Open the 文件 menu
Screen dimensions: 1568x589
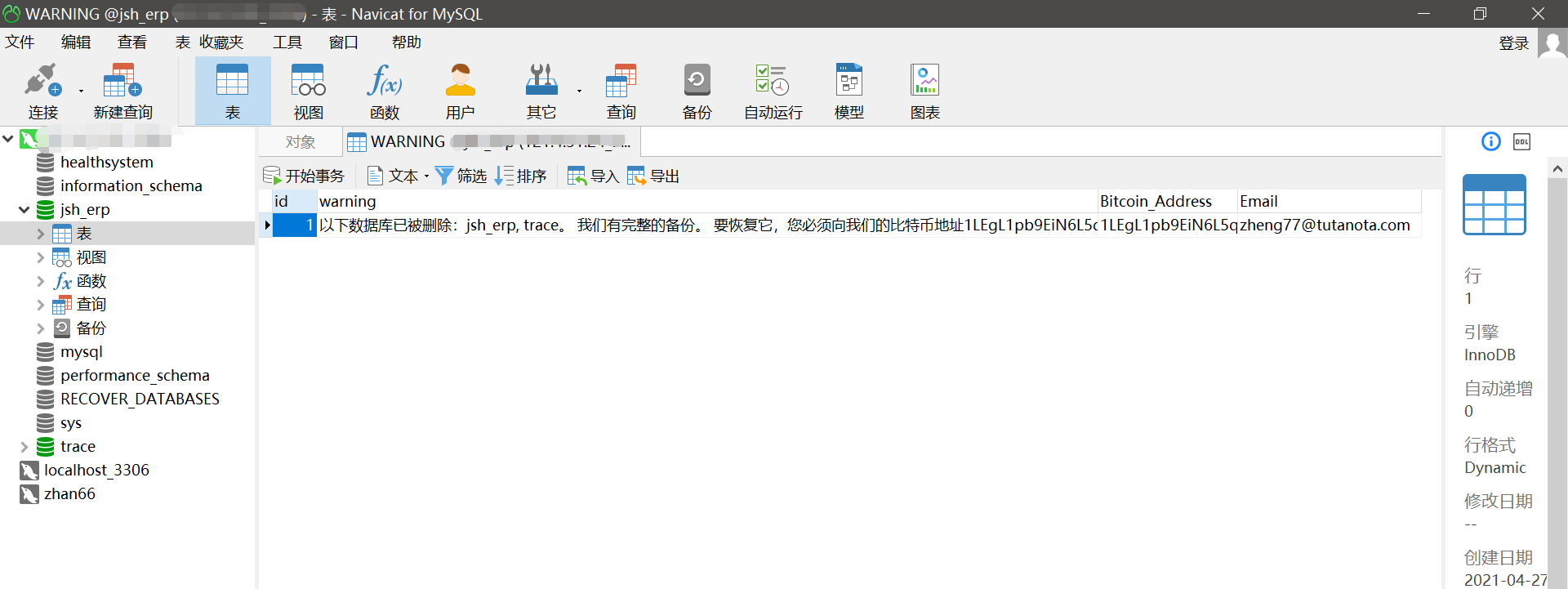coord(20,42)
